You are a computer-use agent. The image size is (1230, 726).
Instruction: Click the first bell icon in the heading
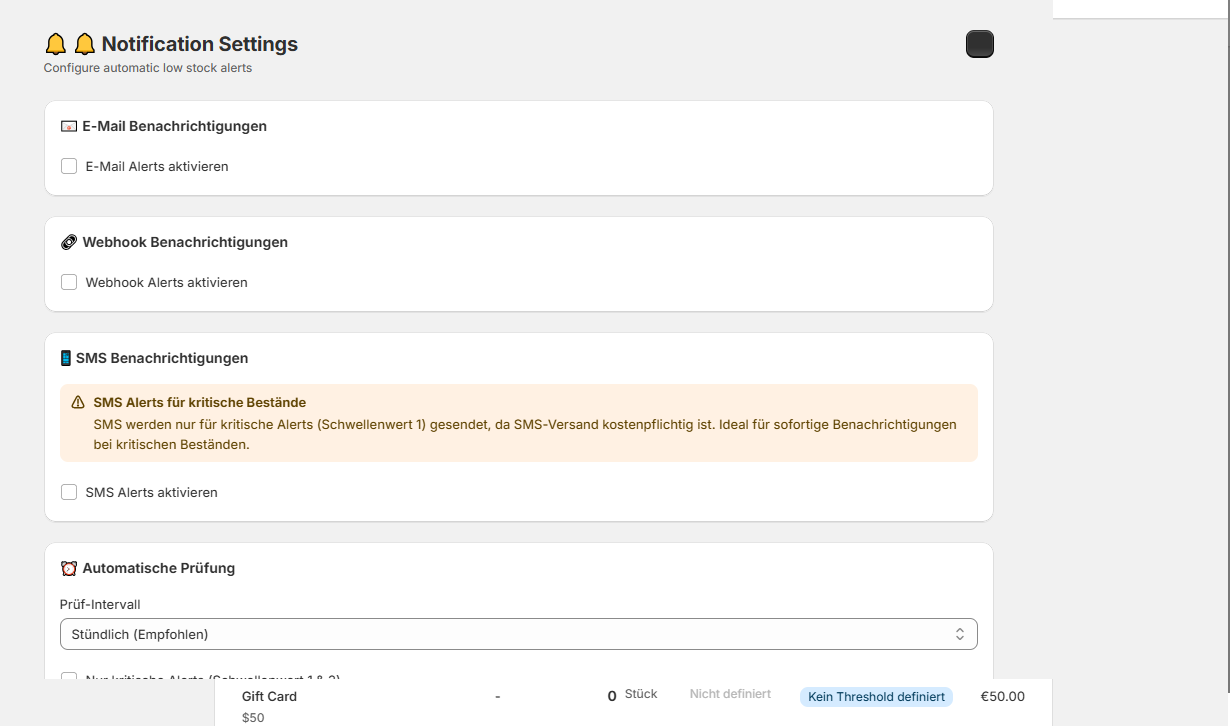(x=56, y=44)
